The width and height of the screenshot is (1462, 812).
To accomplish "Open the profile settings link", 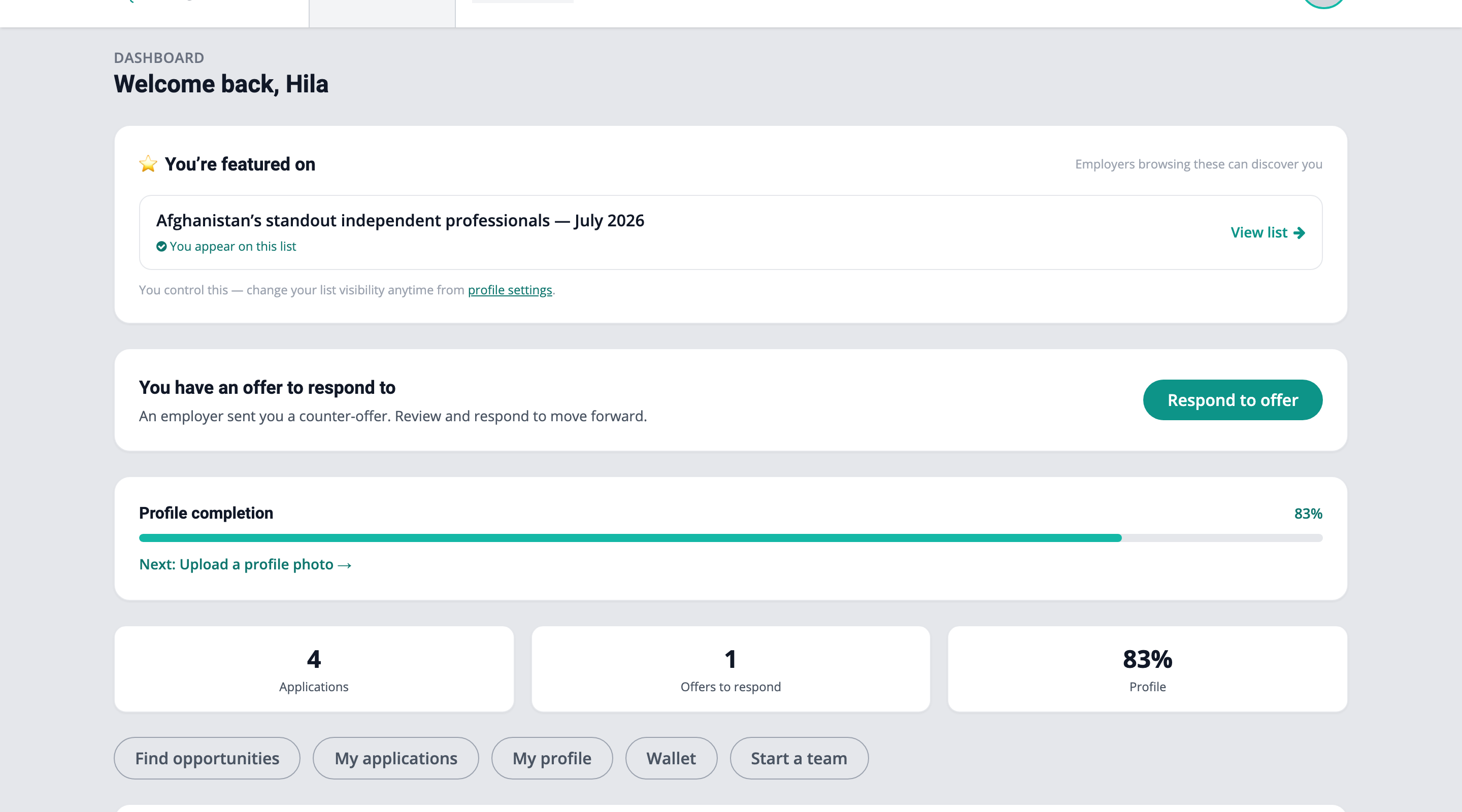I will click(510, 290).
